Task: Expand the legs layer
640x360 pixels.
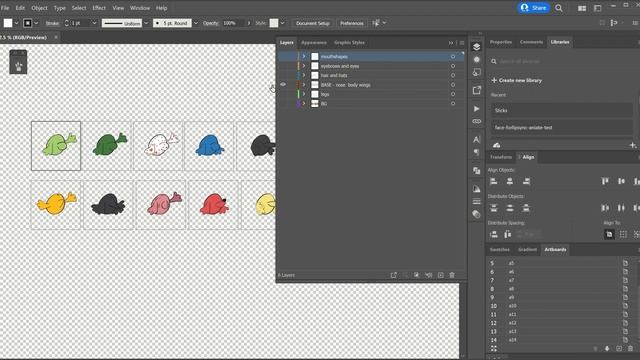Action: click(304, 94)
